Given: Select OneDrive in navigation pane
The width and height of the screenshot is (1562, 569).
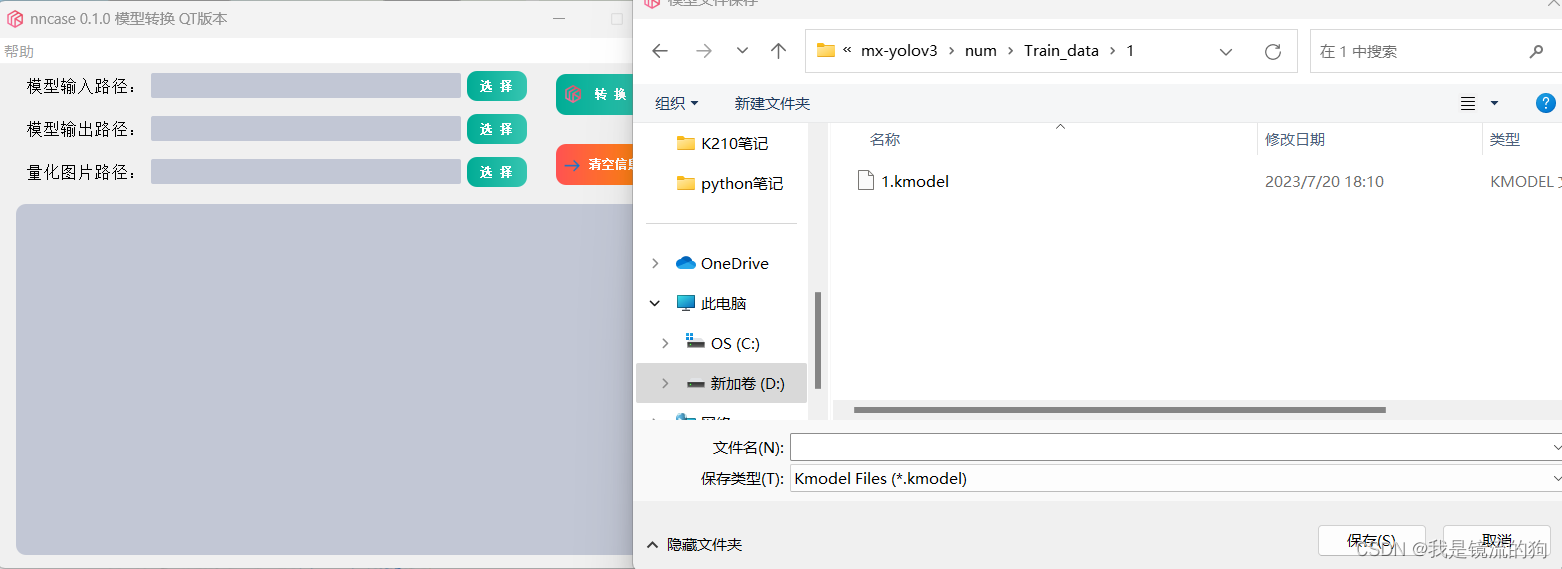Looking at the screenshot, I should tap(723, 263).
